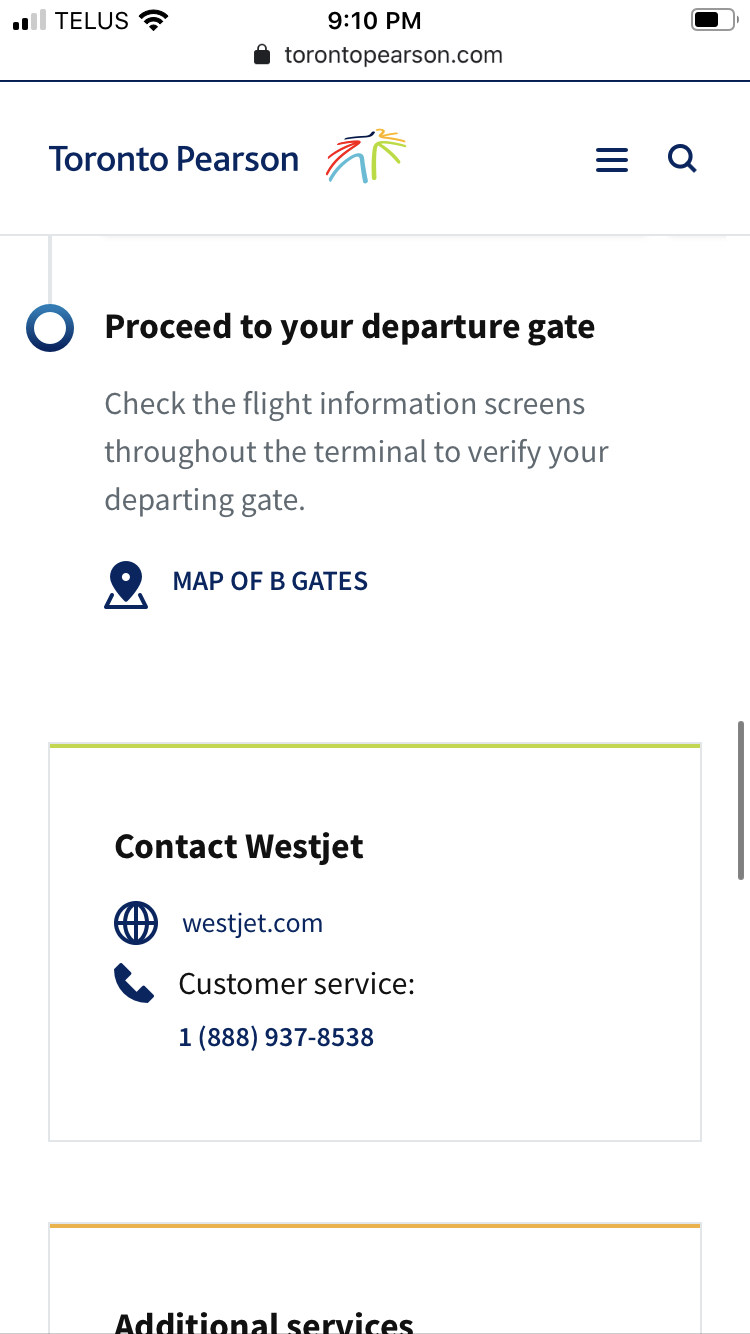Visit the westjet.com link
Screen dimensions: 750x1334
tap(252, 923)
